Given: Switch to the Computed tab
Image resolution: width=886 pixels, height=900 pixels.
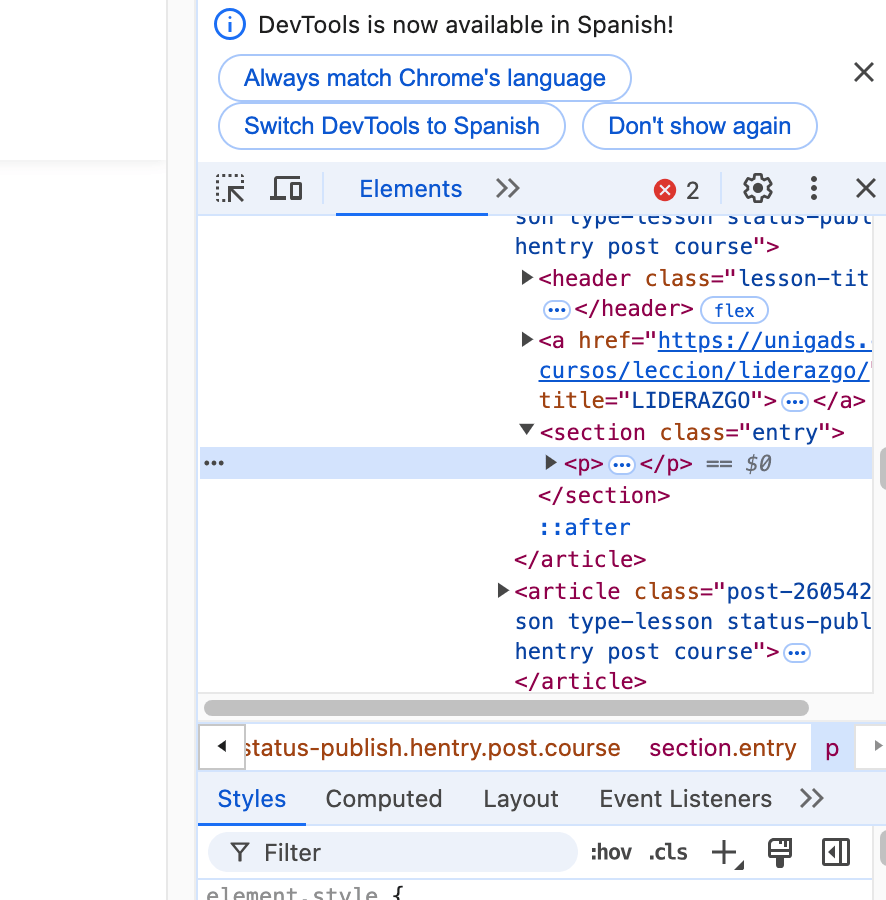Looking at the screenshot, I should click(384, 799).
